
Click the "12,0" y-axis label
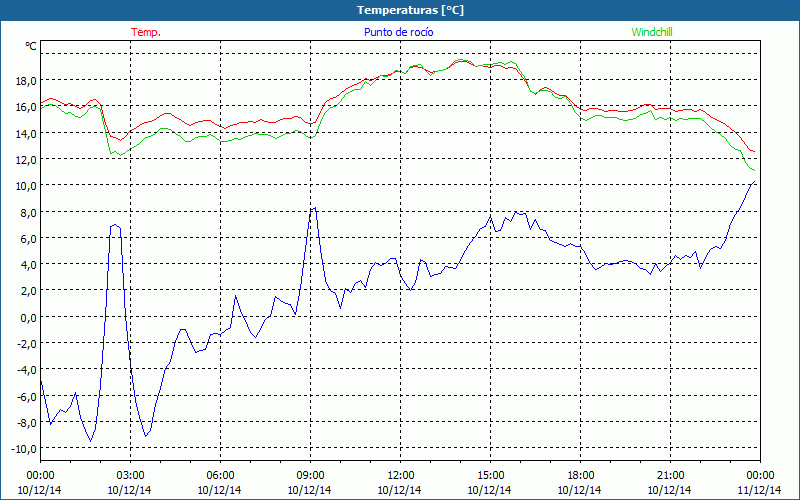coord(27,160)
